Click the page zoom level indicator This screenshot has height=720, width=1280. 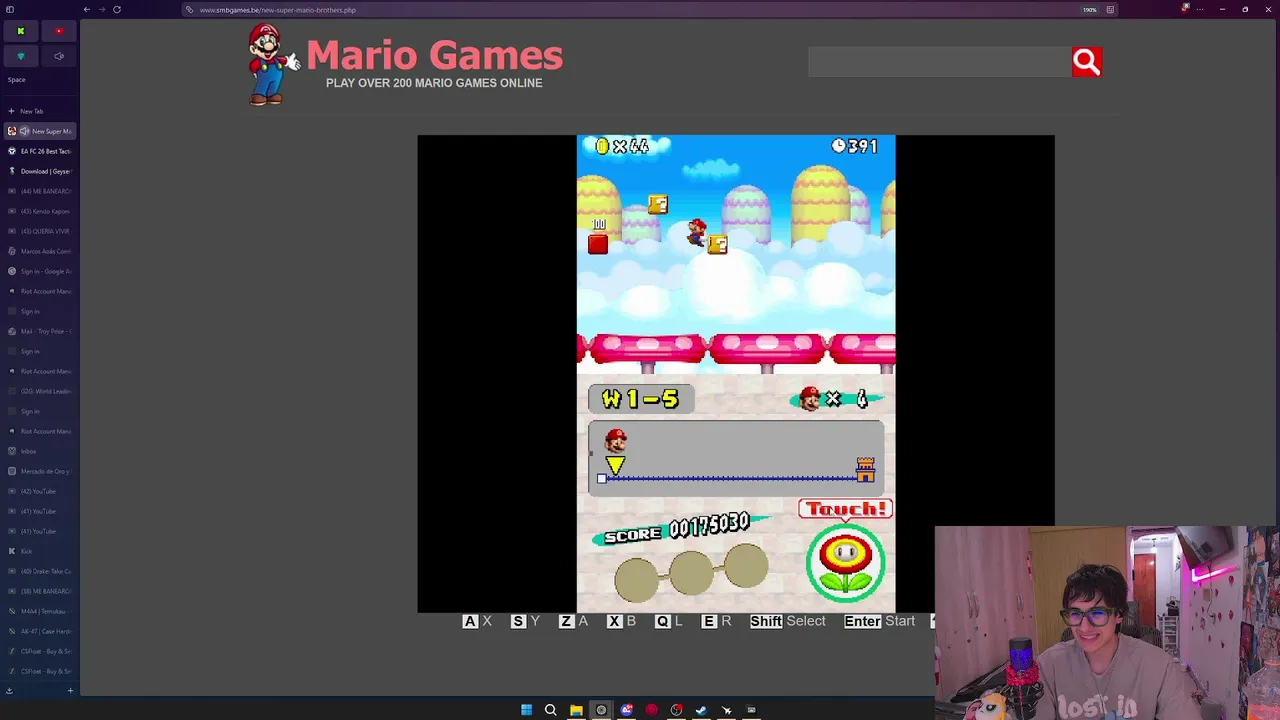(1090, 10)
